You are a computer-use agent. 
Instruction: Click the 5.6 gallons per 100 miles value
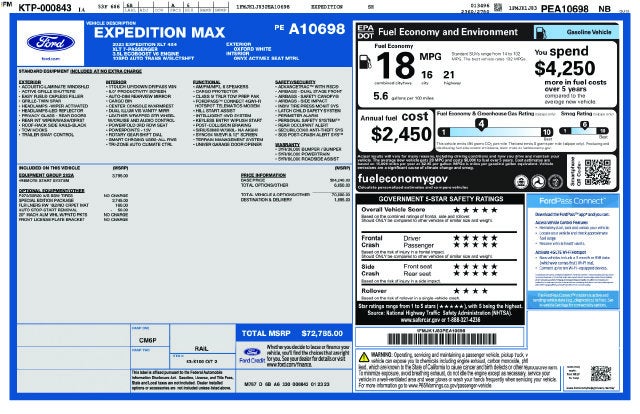coord(380,96)
